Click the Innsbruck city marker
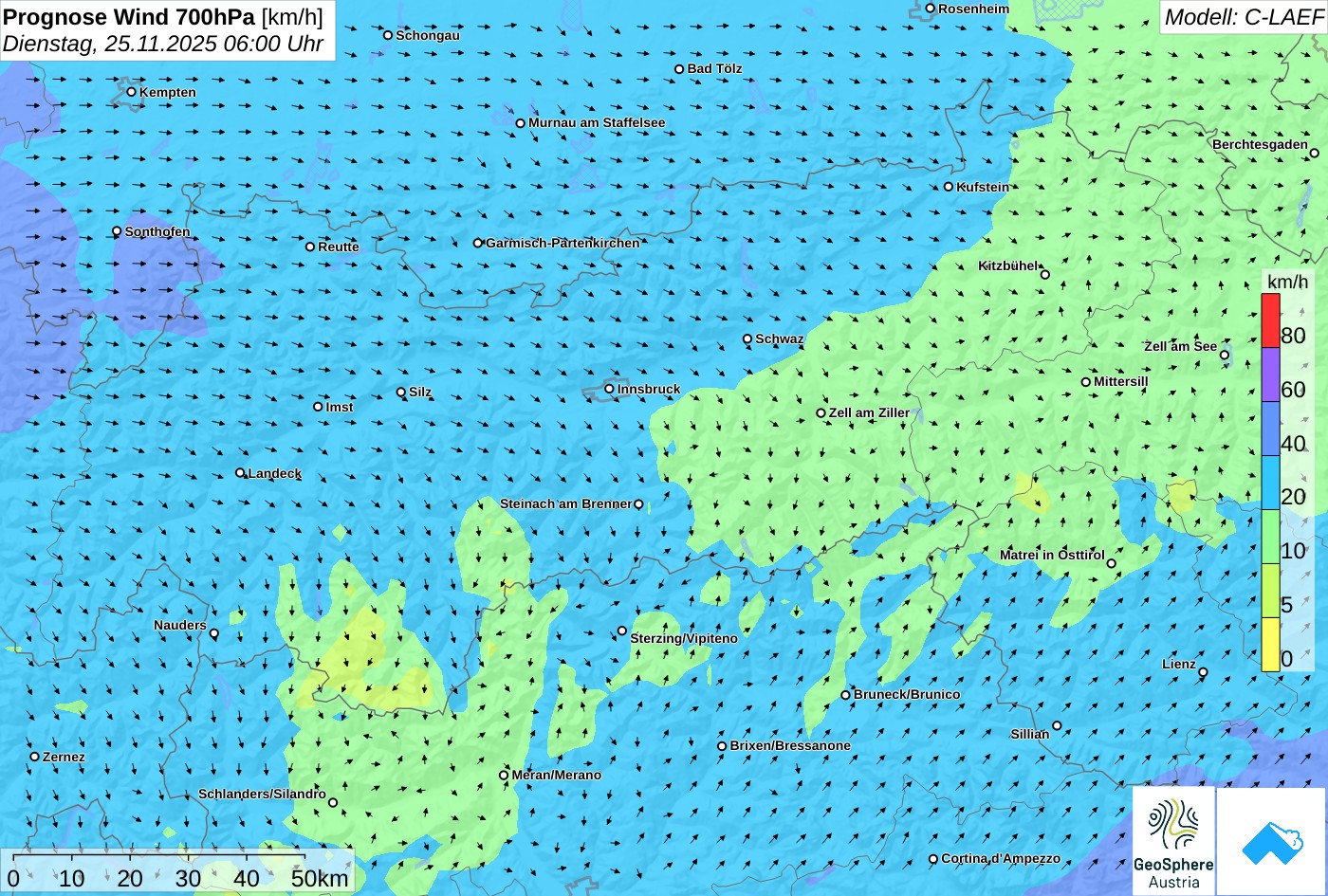 (x=610, y=389)
